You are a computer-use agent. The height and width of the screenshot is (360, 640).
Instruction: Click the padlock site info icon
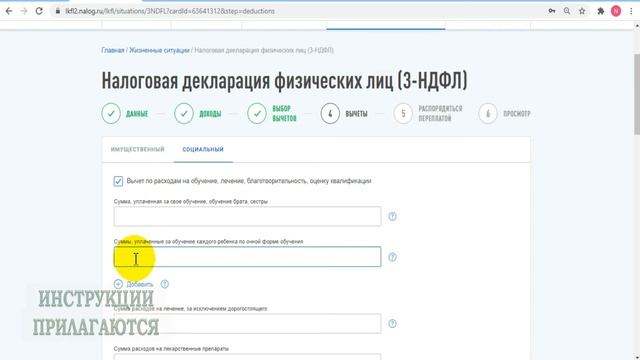click(58, 11)
